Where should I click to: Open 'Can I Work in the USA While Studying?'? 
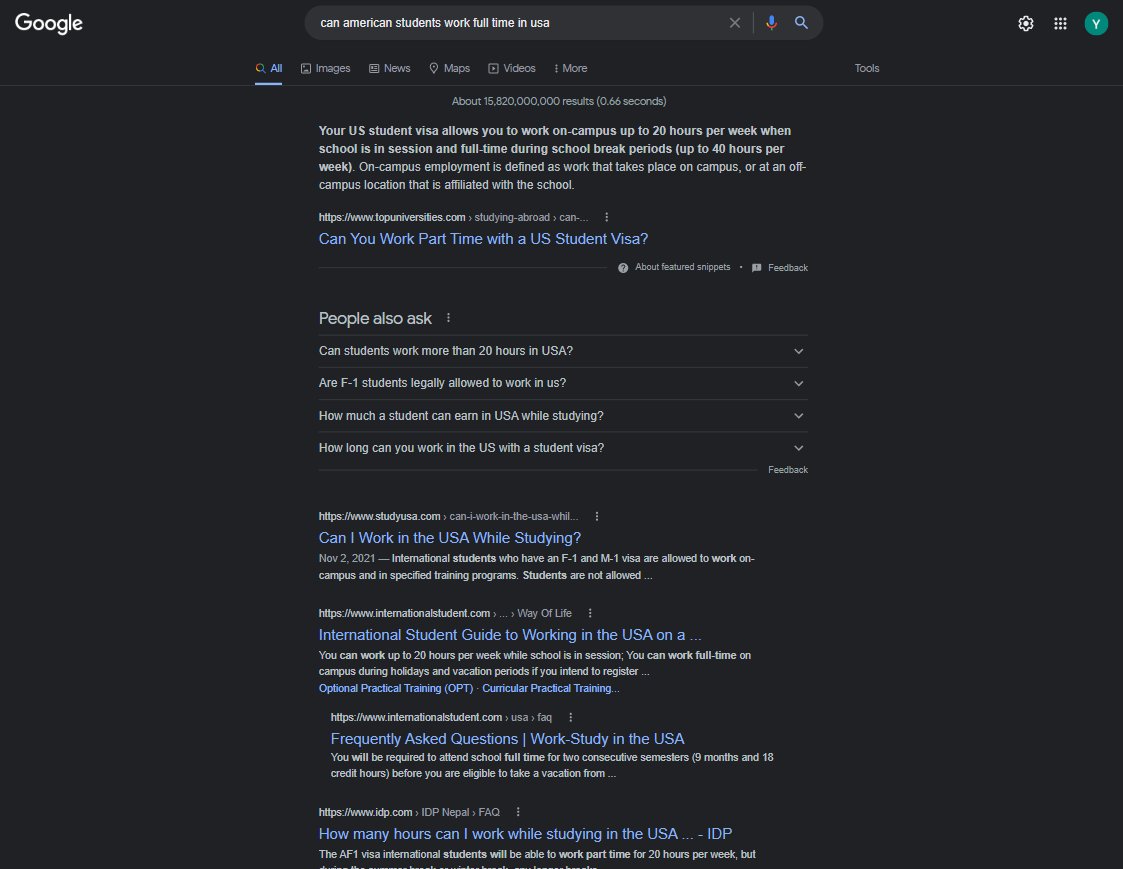click(x=450, y=537)
